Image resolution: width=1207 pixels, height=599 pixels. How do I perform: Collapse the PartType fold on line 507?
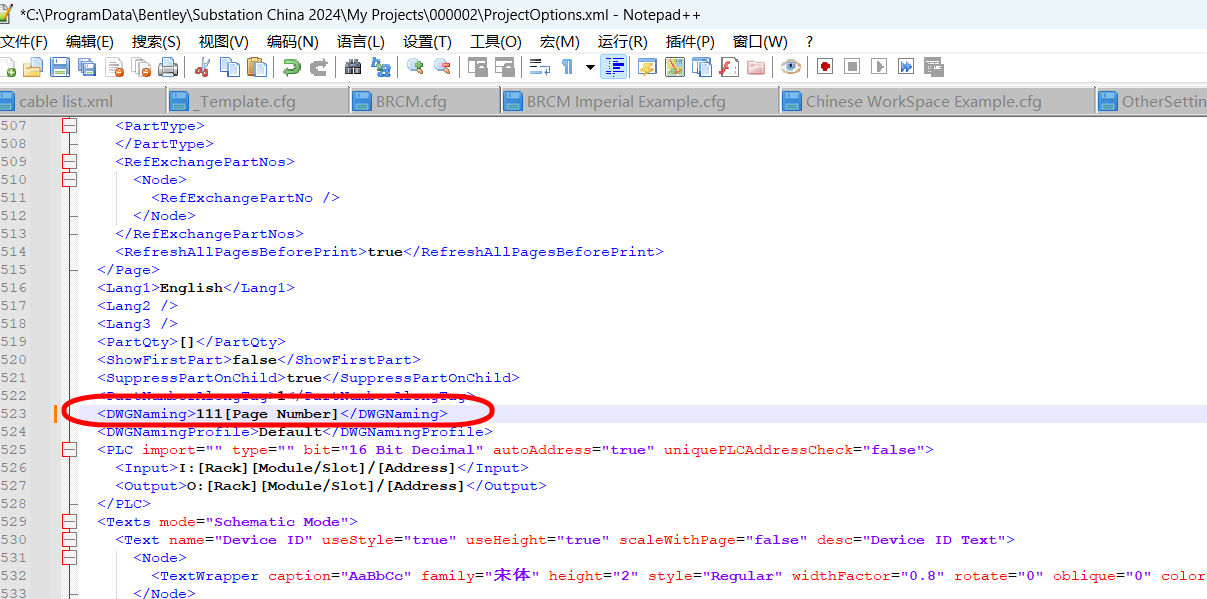(69, 126)
